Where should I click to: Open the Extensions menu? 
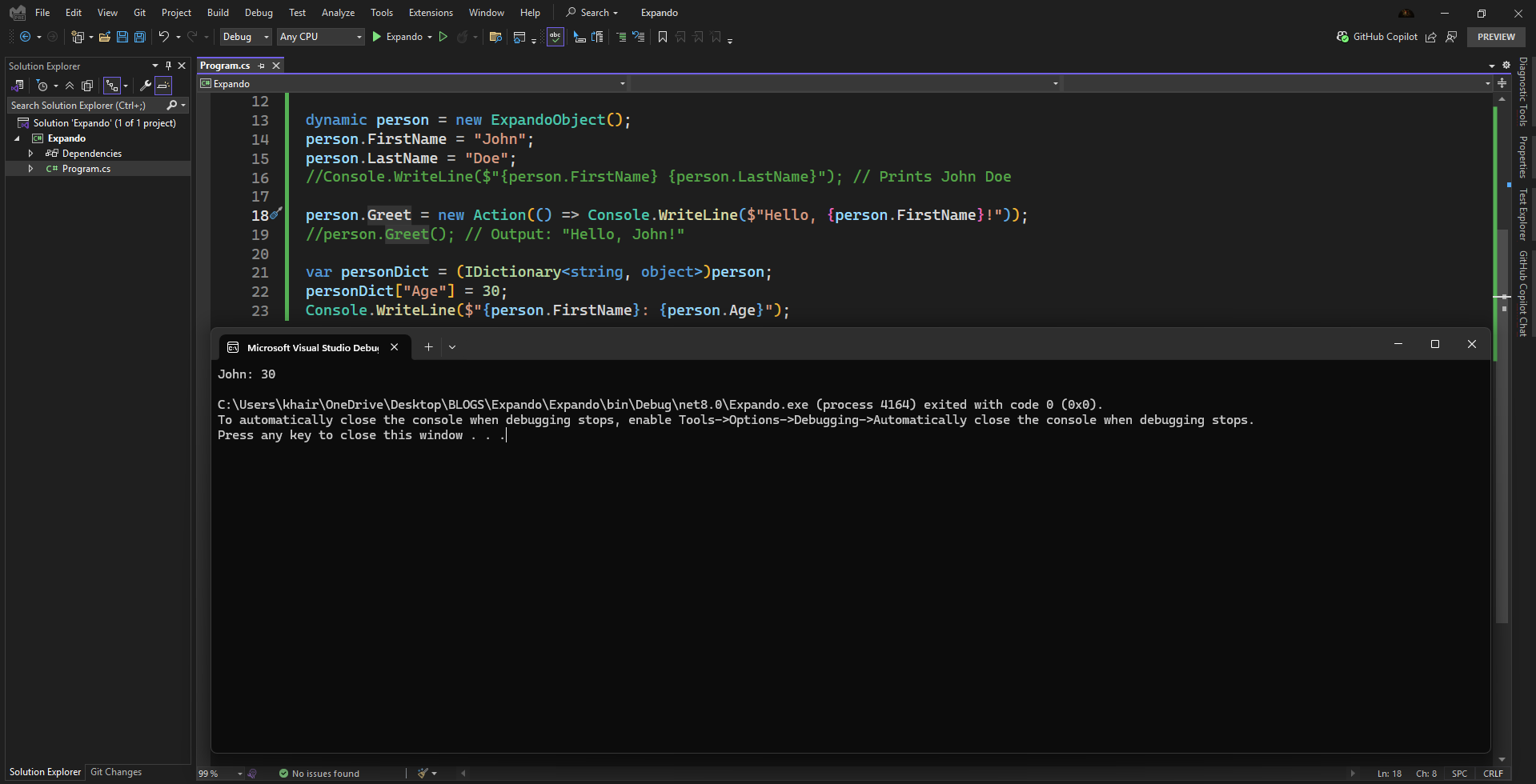pyautogui.click(x=430, y=13)
